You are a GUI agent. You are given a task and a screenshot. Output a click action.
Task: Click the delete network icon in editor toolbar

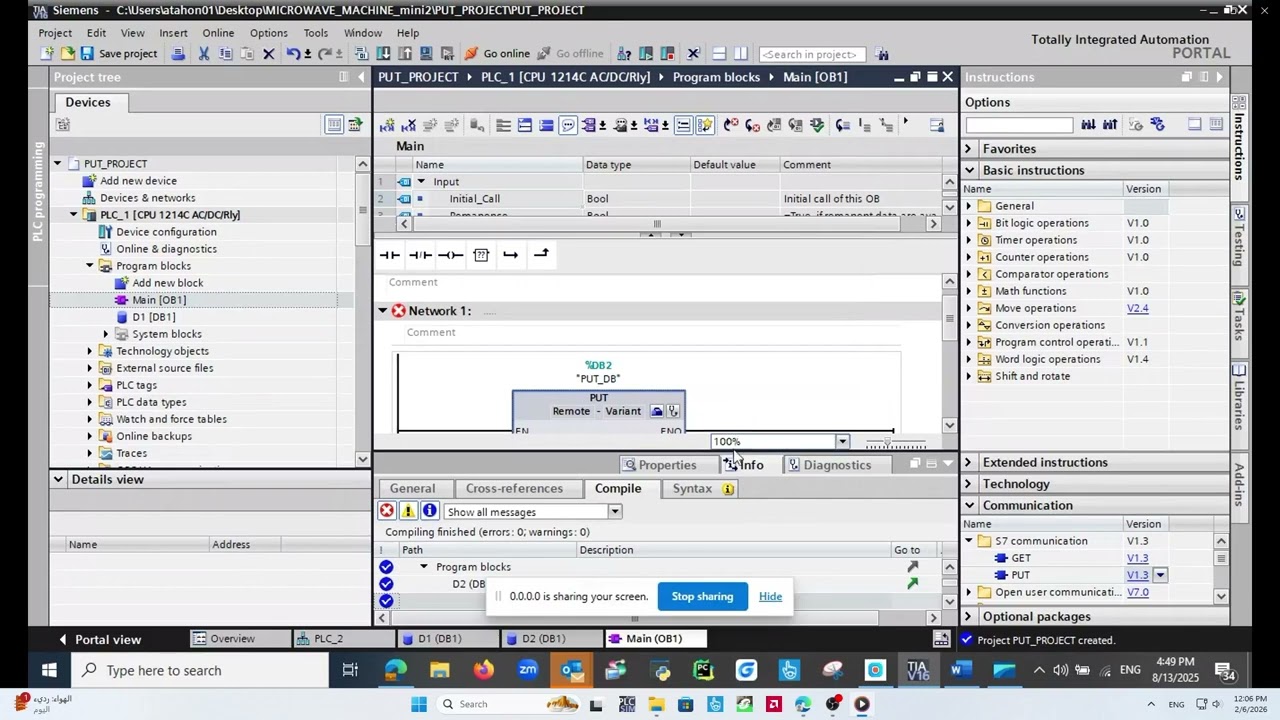(x=408, y=125)
